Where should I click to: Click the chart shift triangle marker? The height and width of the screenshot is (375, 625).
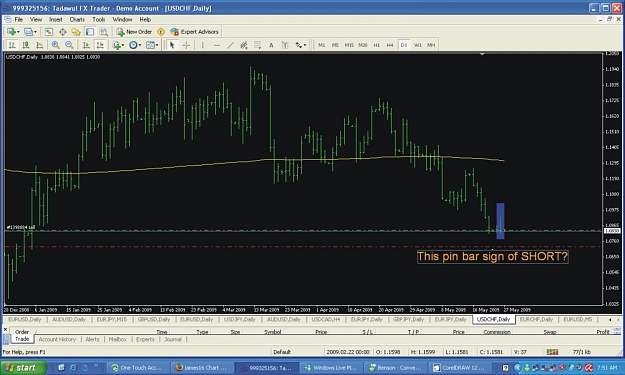click(x=482, y=54)
